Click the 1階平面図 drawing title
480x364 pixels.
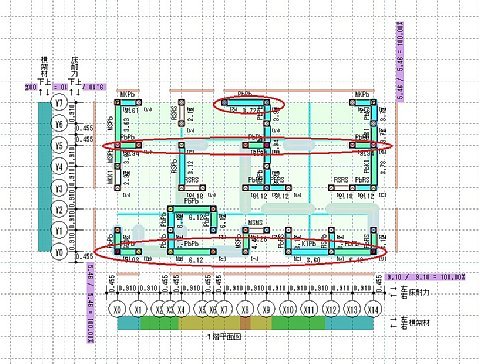(224, 337)
